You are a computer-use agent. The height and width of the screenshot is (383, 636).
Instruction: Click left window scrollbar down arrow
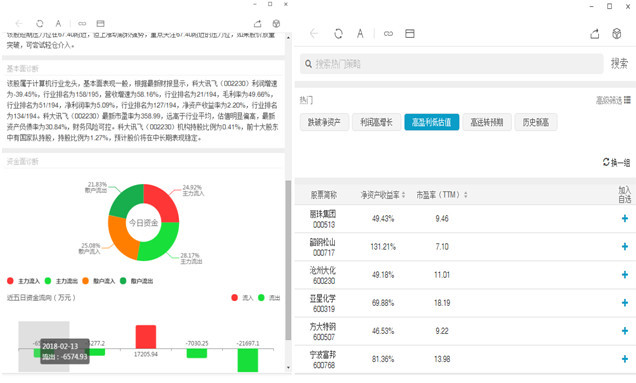tap(288, 368)
